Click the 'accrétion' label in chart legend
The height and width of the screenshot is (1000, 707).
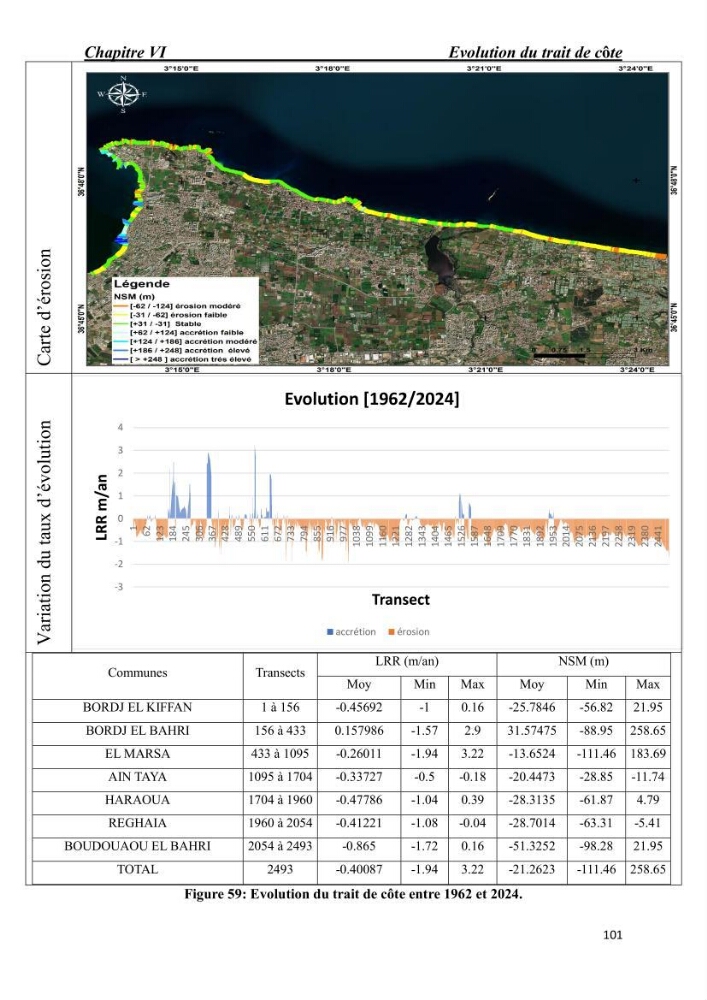coord(356,632)
